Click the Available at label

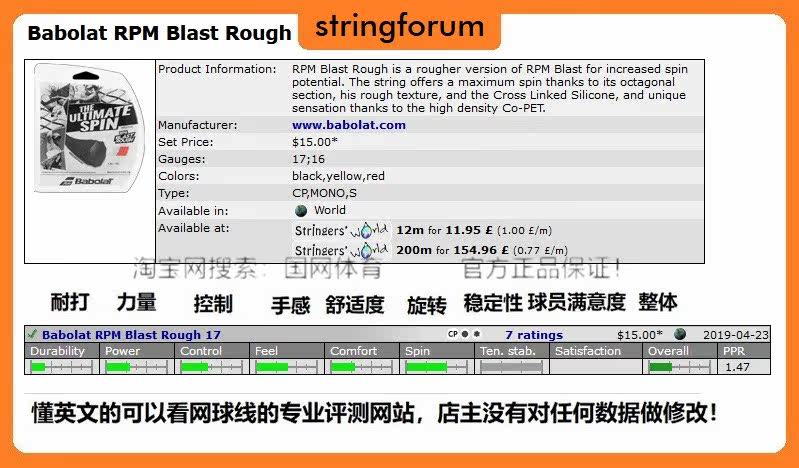[194, 228]
